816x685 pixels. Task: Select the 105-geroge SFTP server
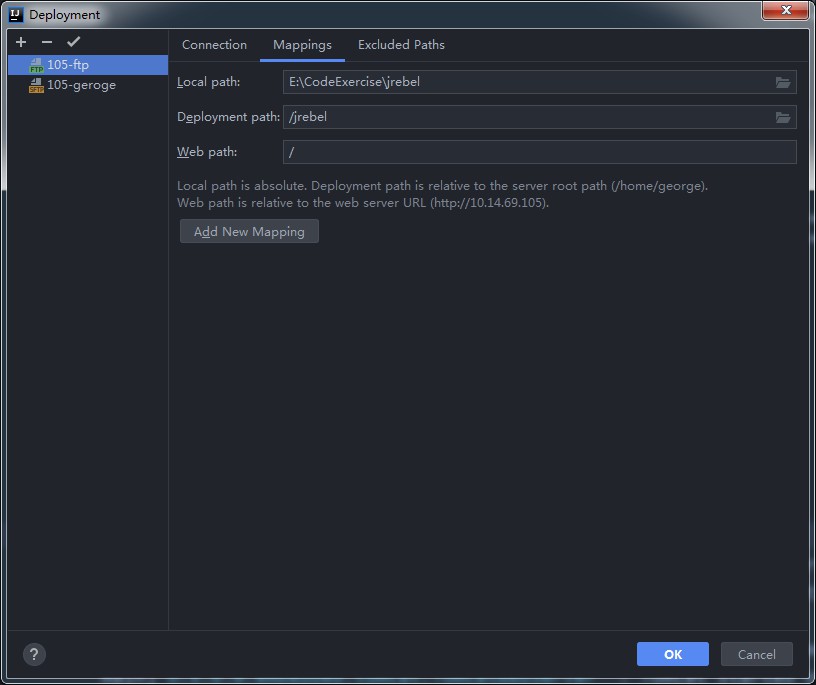pyautogui.click(x=80, y=85)
